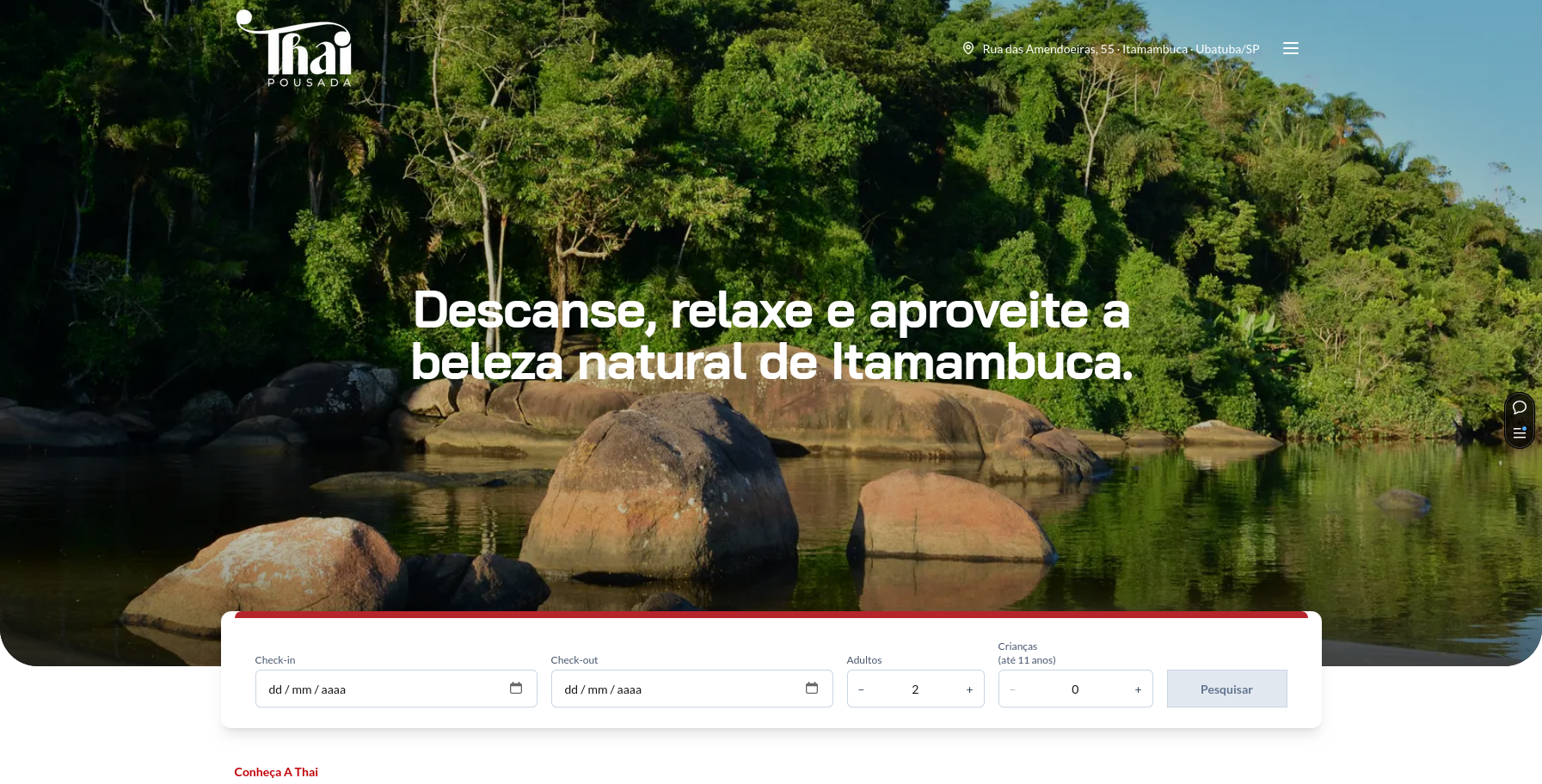This screenshot has height=784, width=1542.
Task: Open the chat bubble widget
Action: coord(1519,407)
